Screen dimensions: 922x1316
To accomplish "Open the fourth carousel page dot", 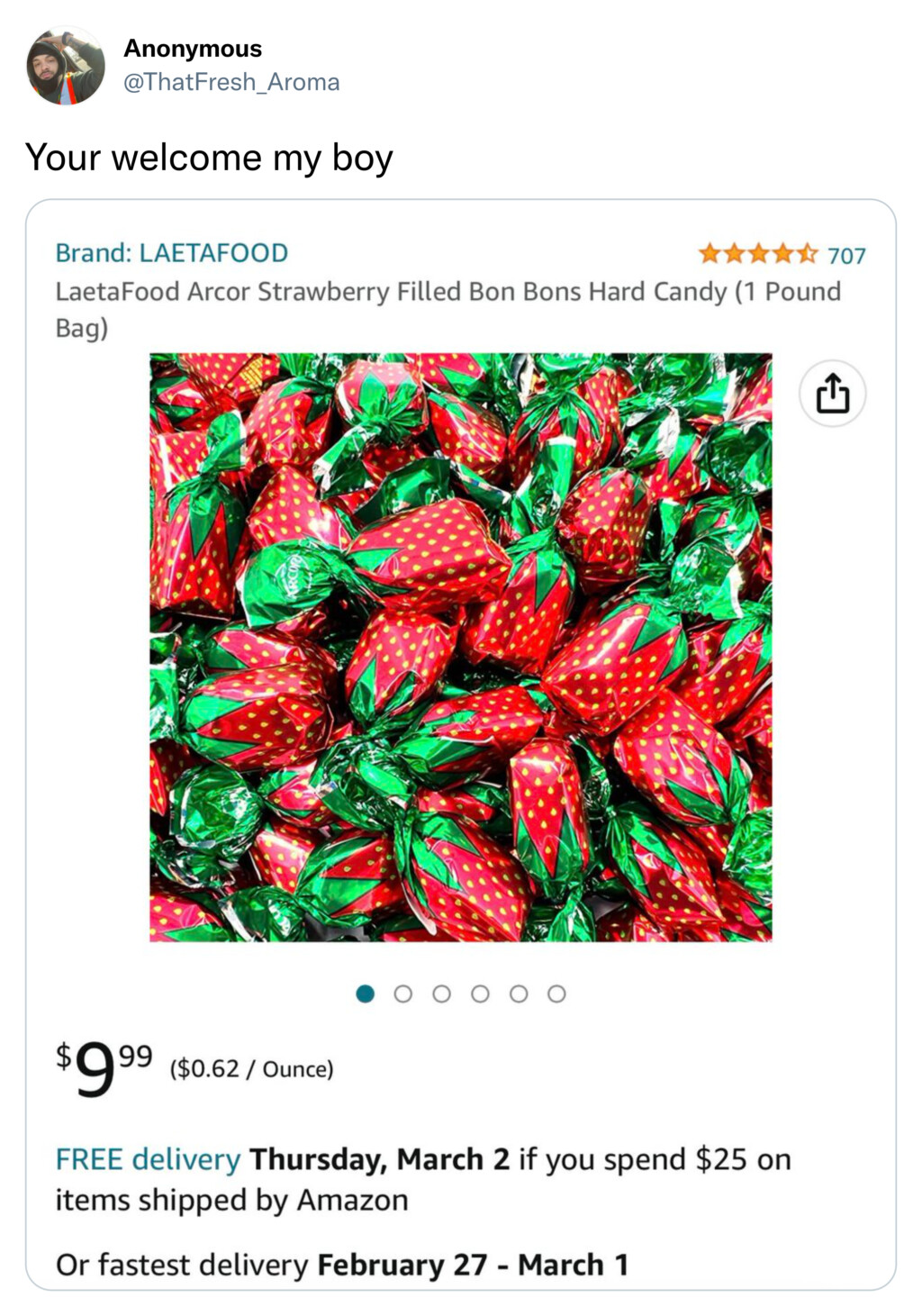I will point(481,993).
